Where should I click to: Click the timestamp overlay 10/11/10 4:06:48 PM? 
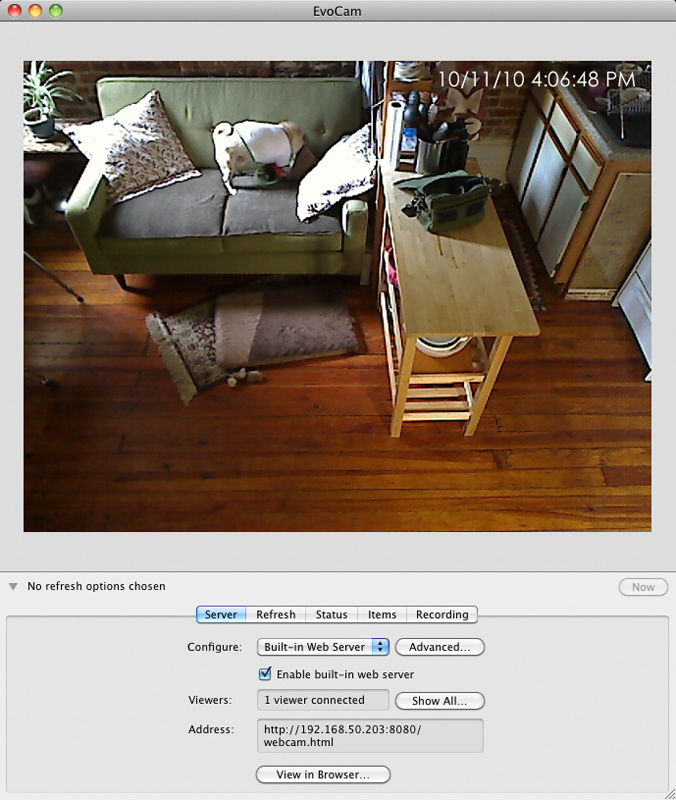[x=536, y=79]
